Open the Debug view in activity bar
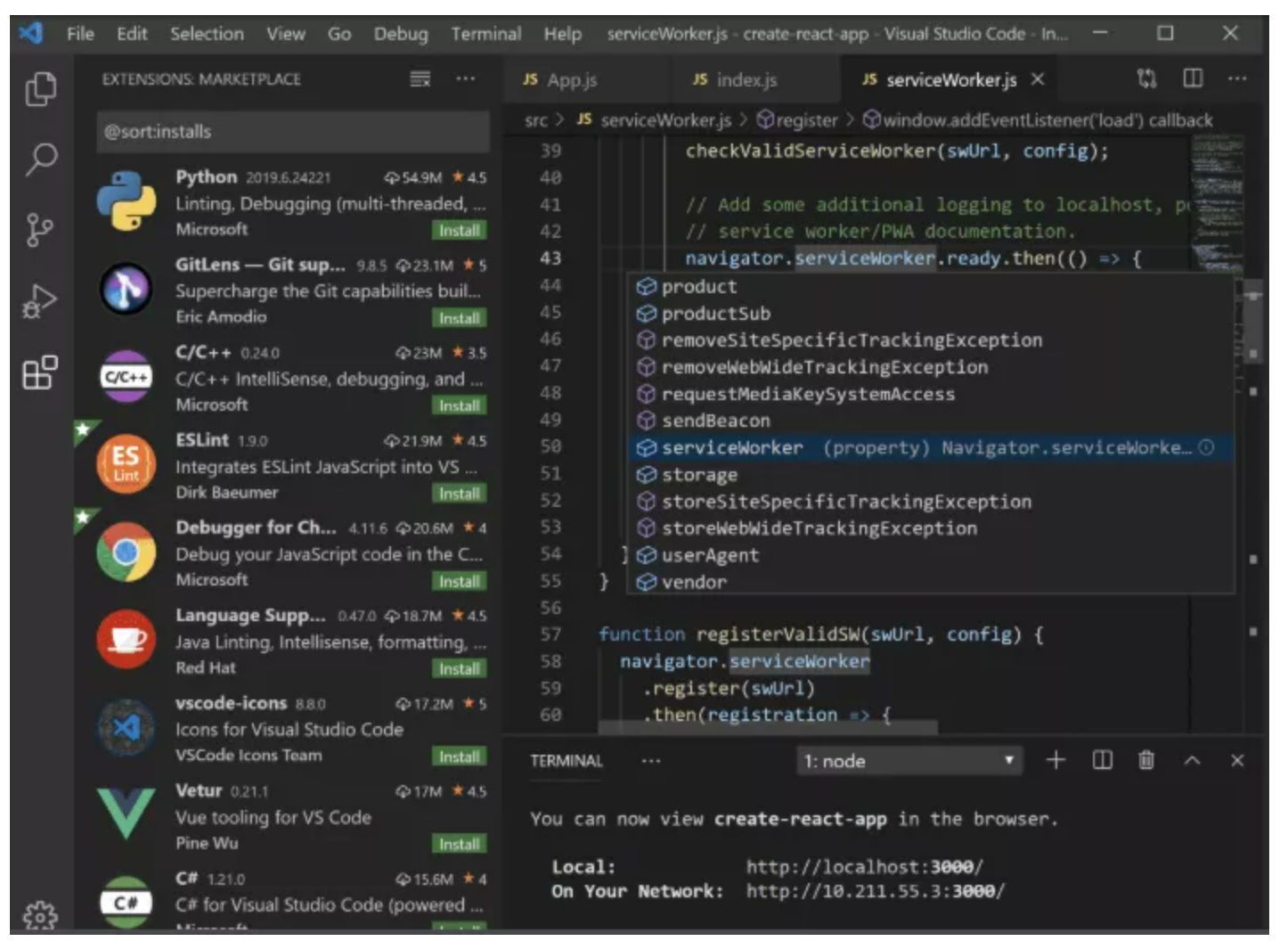 [x=40, y=301]
